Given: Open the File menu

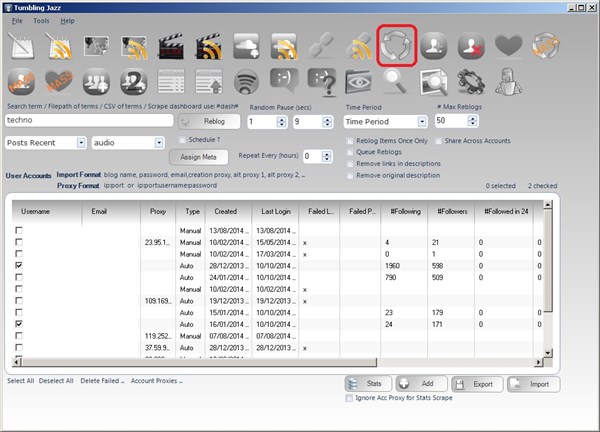Looking at the screenshot, I should [17, 21].
